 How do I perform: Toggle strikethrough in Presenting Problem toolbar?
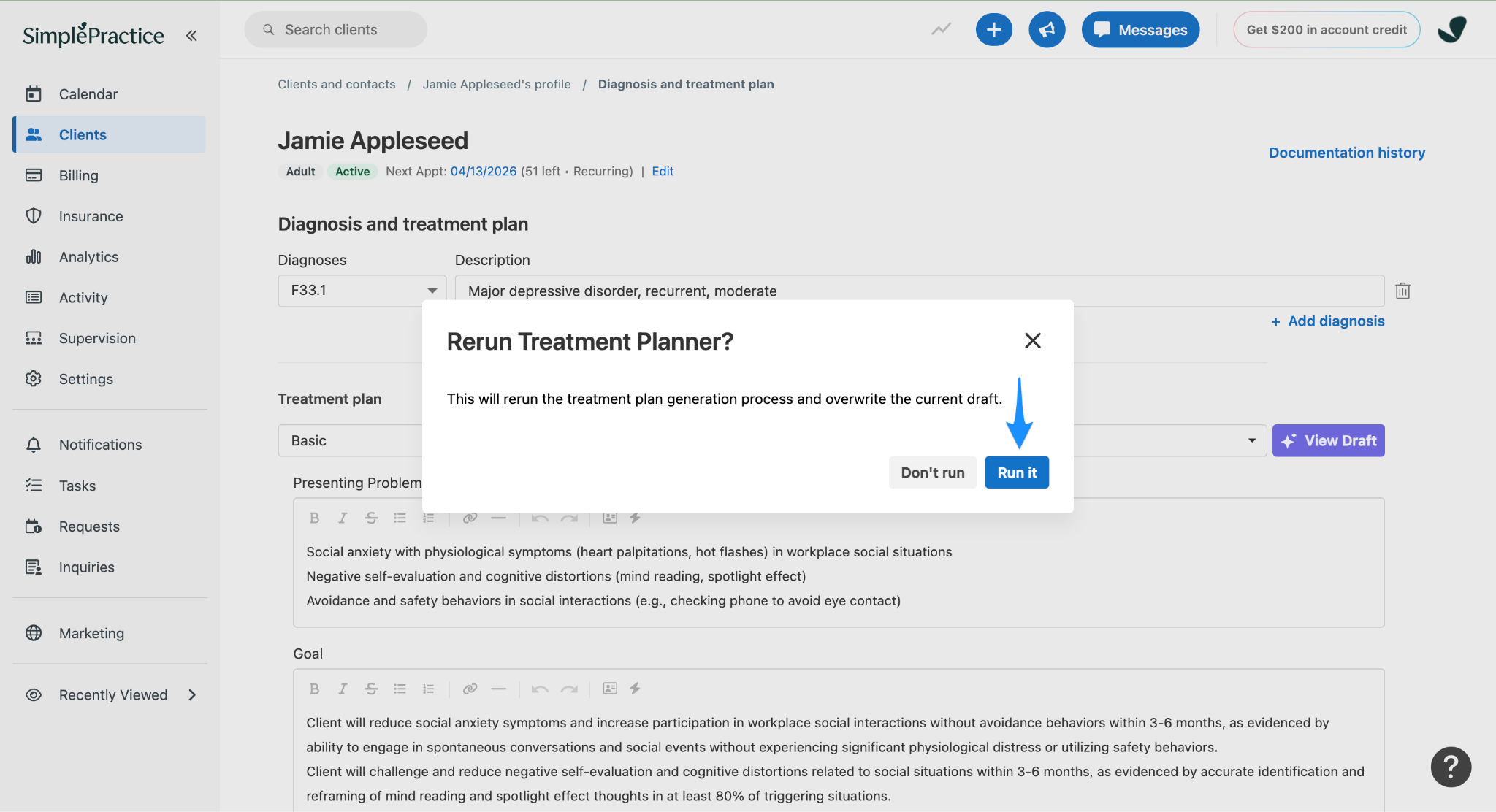371,518
